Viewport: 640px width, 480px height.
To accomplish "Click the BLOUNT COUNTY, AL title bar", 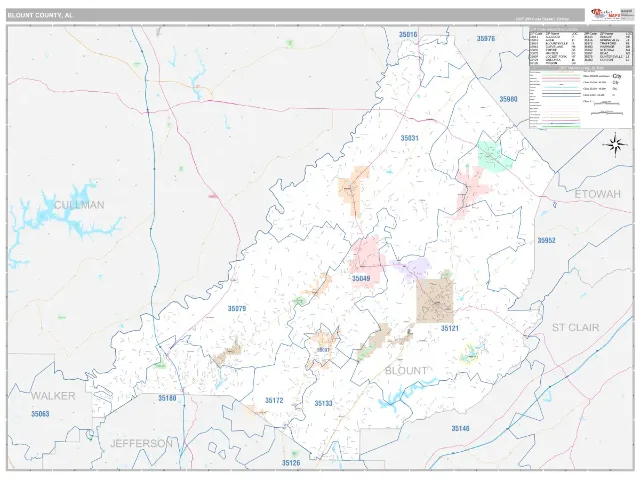I will [x=296, y=15].
